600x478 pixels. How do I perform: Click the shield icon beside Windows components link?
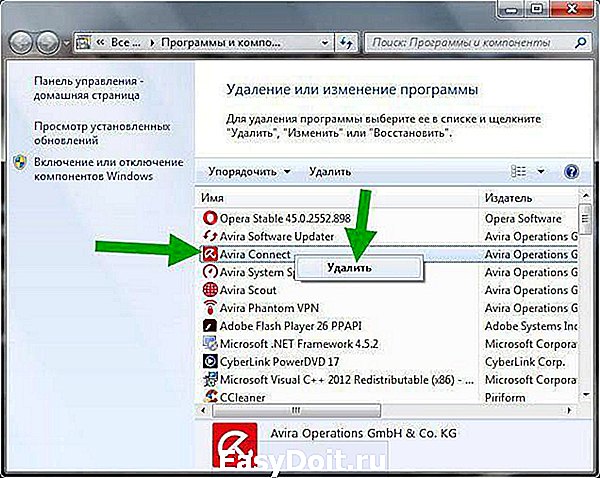tap(20, 162)
